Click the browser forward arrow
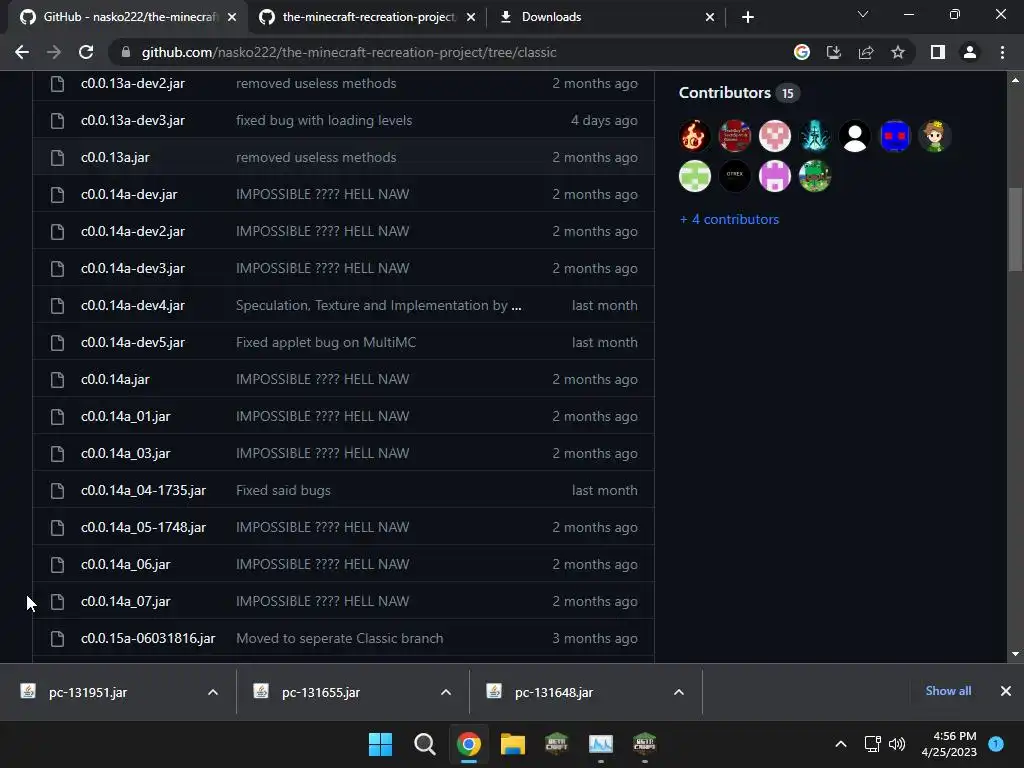 coord(54,52)
